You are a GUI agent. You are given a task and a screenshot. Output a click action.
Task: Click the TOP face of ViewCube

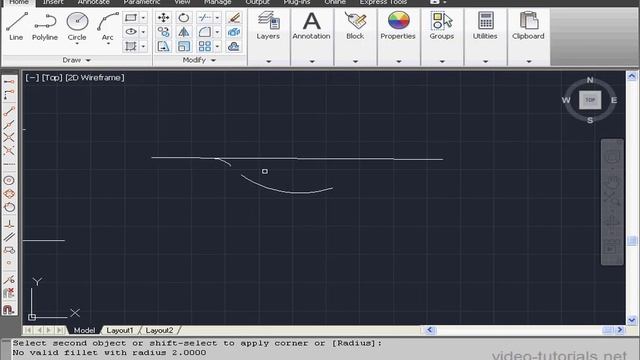tap(590, 100)
